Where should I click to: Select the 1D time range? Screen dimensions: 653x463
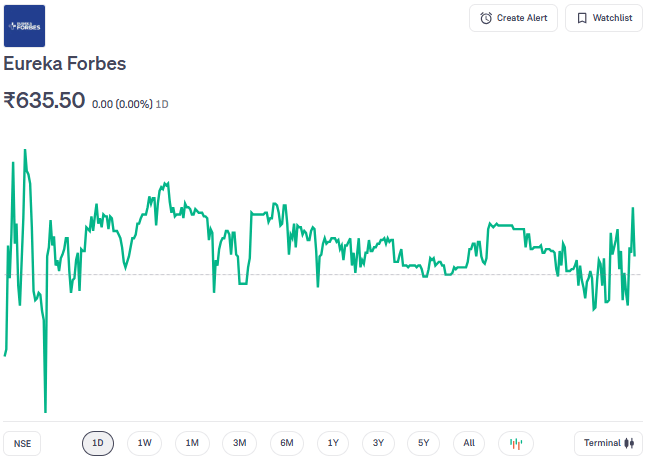pyautogui.click(x=98, y=443)
